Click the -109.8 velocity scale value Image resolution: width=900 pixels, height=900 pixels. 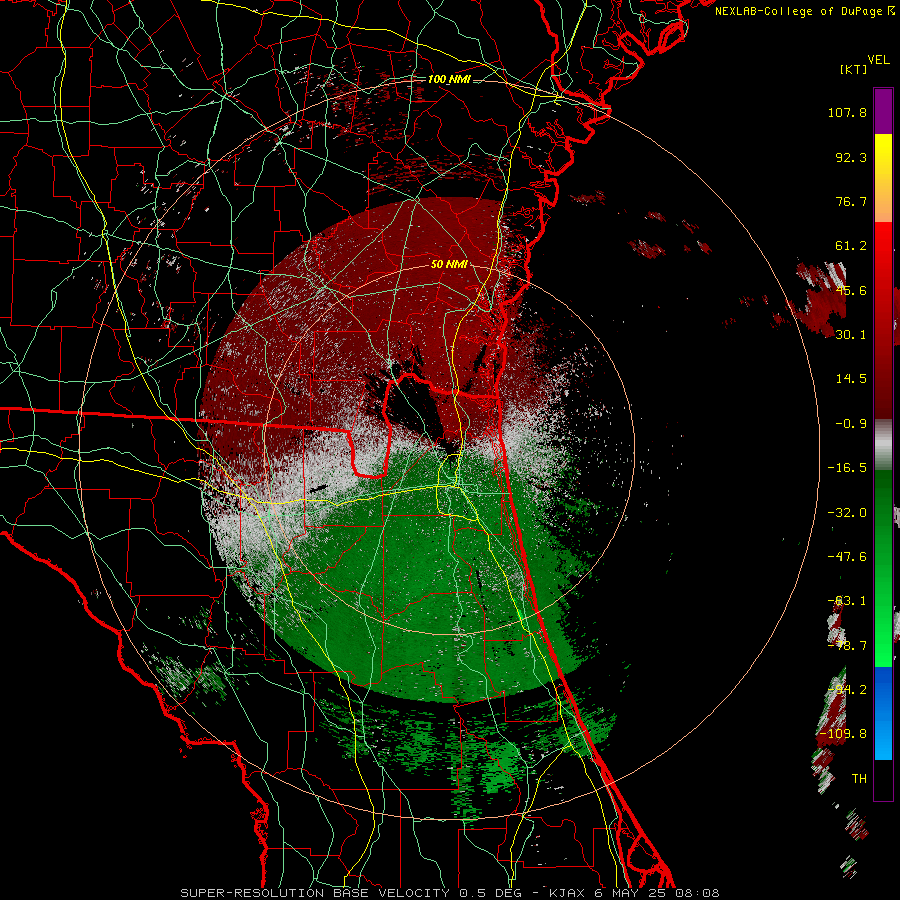843,734
